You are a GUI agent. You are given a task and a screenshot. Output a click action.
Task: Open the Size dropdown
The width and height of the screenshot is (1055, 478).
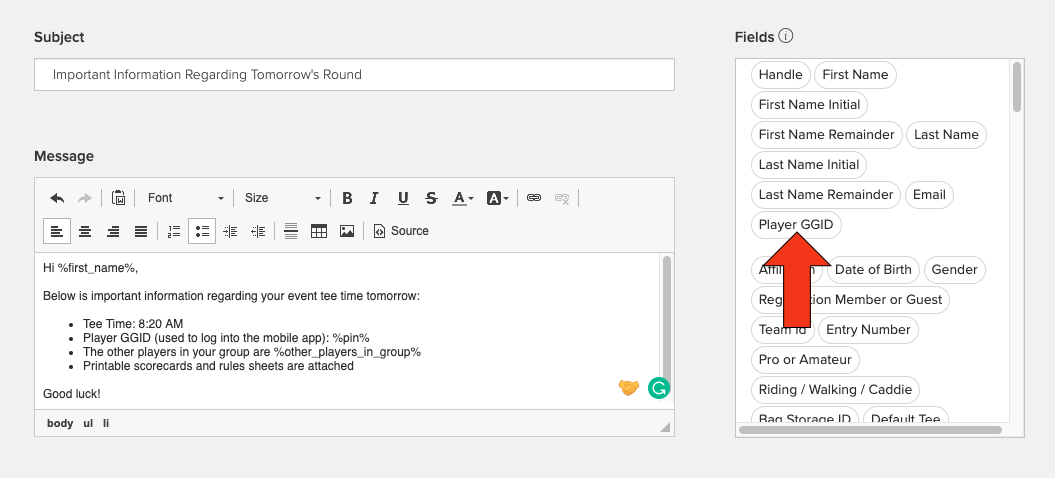tap(283, 198)
